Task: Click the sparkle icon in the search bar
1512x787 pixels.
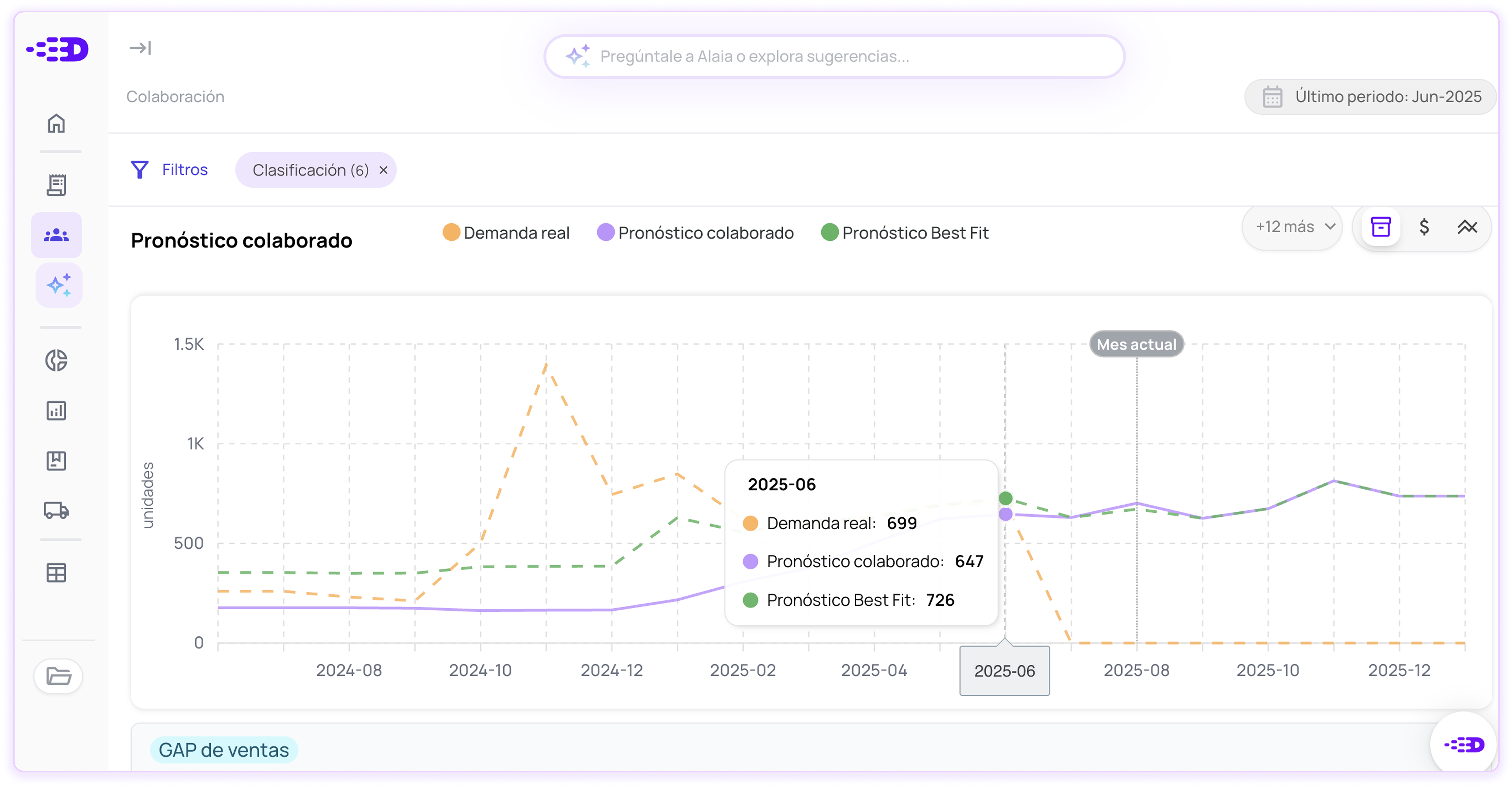Action: click(578, 56)
